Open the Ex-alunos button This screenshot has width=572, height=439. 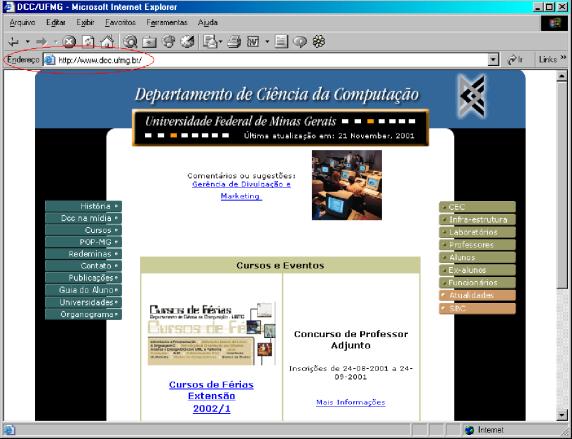pyautogui.click(x=478, y=270)
